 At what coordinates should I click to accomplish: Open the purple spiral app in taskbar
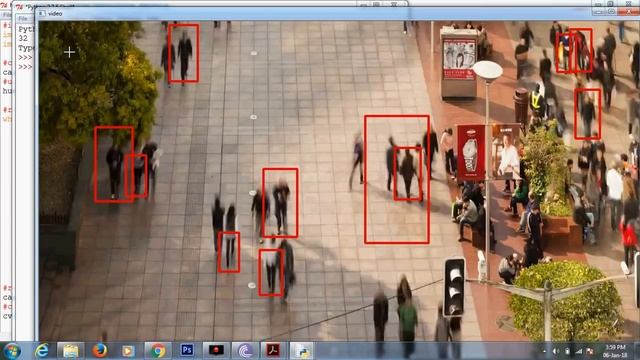point(245,351)
